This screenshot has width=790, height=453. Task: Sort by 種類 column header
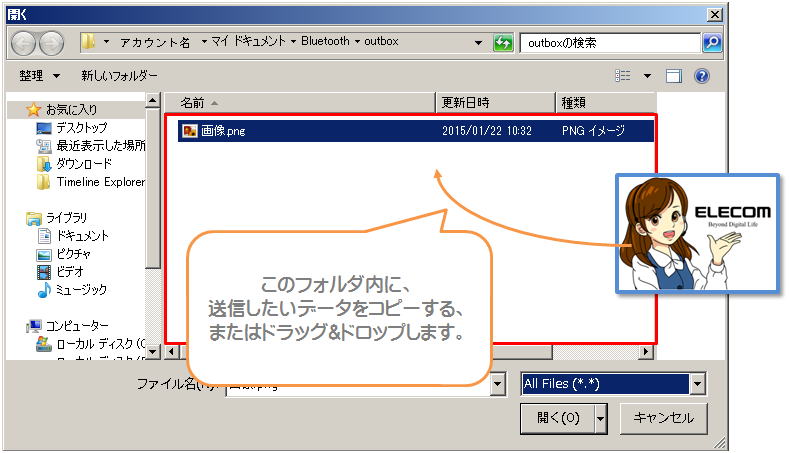pos(606,103)
